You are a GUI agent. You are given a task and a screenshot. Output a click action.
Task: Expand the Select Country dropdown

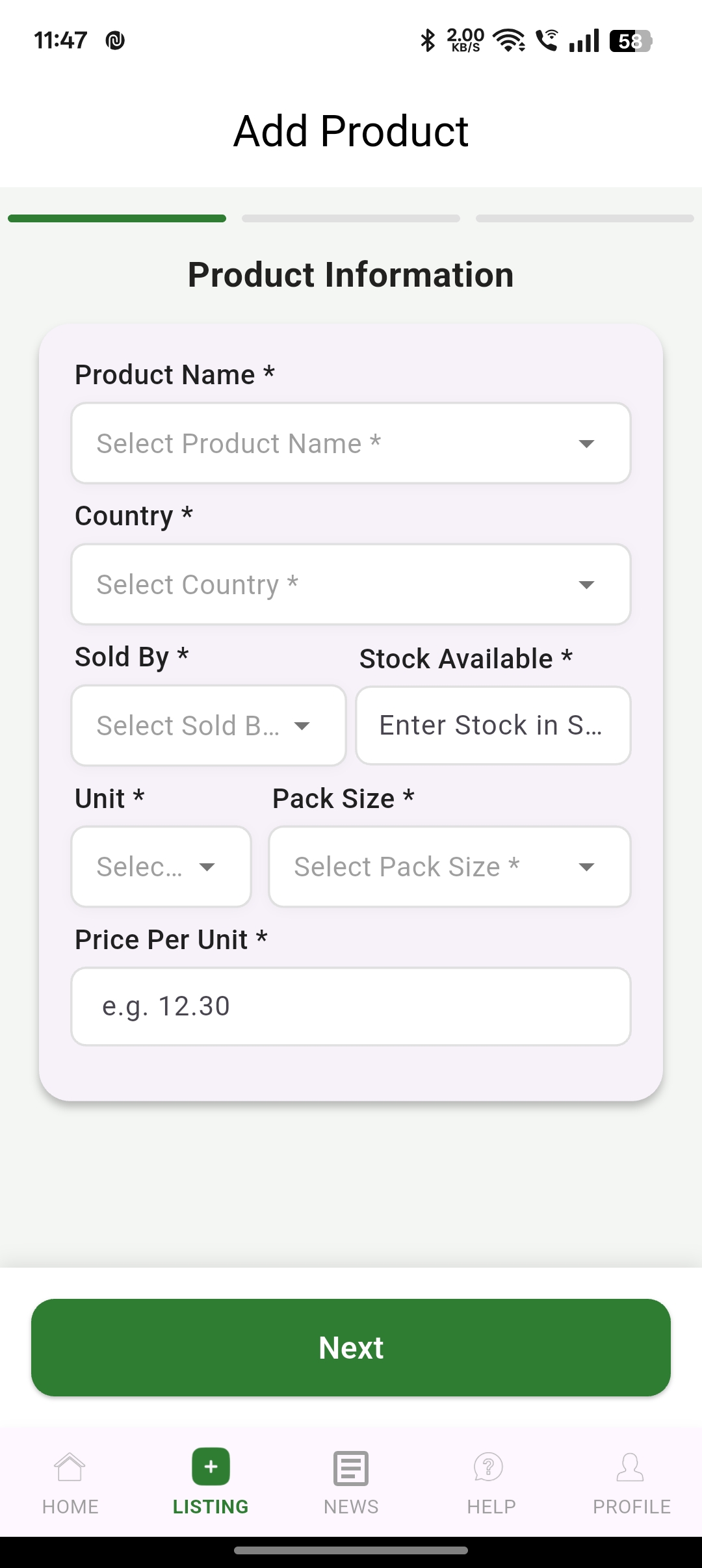[x=351, y=584]
